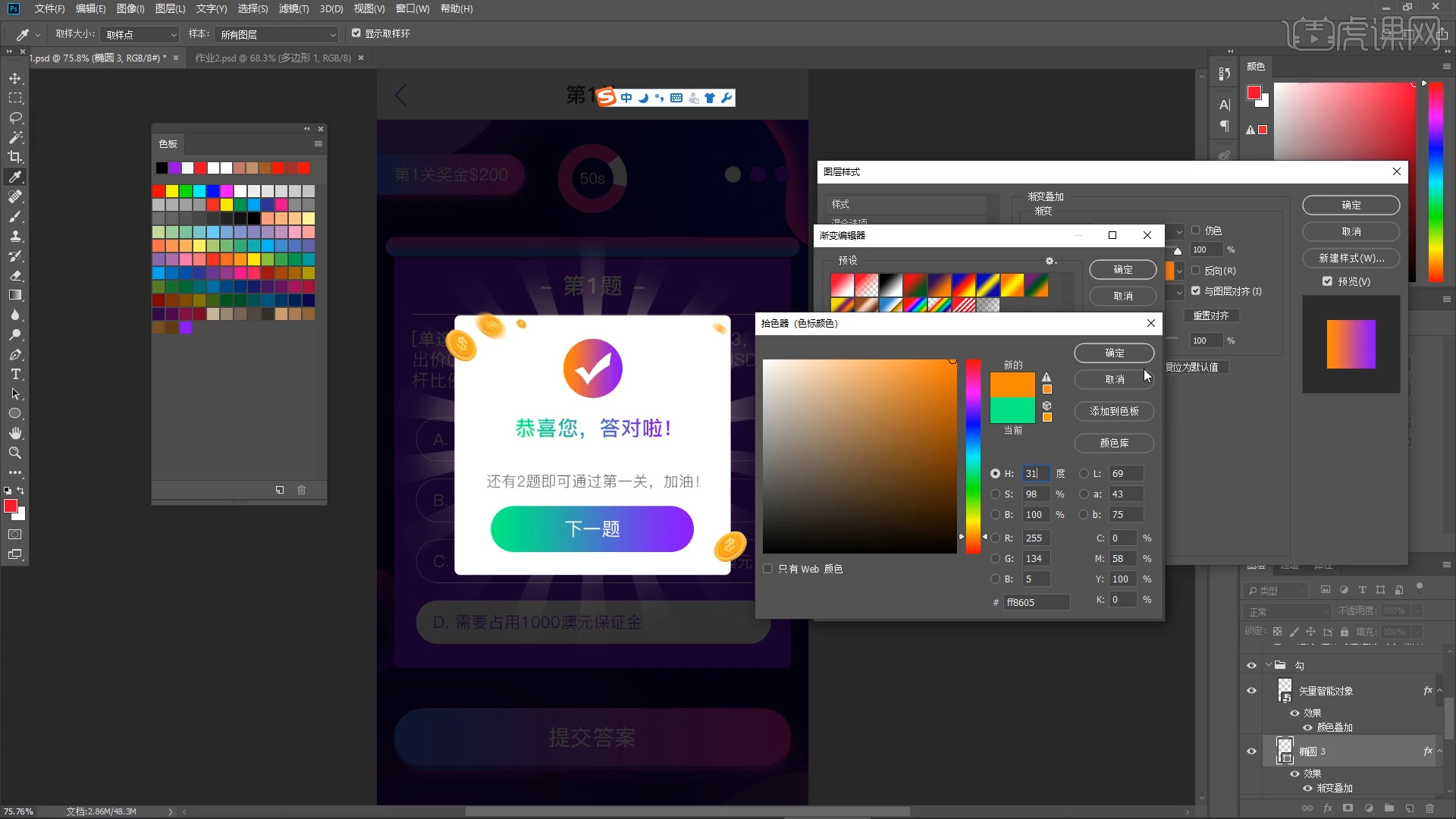
Task: Hide the 椭圆 3 layer
Action: coord(1251,752)
